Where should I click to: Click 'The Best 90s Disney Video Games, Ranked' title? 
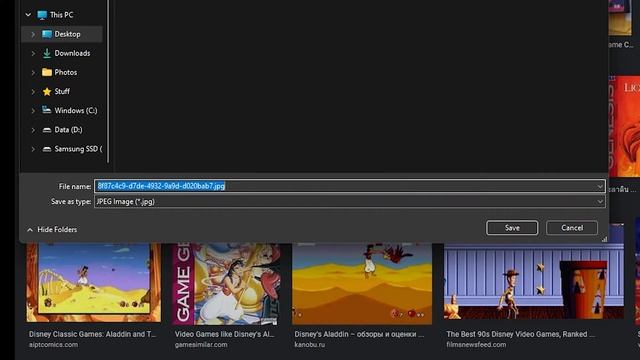[x=520, y=334]
